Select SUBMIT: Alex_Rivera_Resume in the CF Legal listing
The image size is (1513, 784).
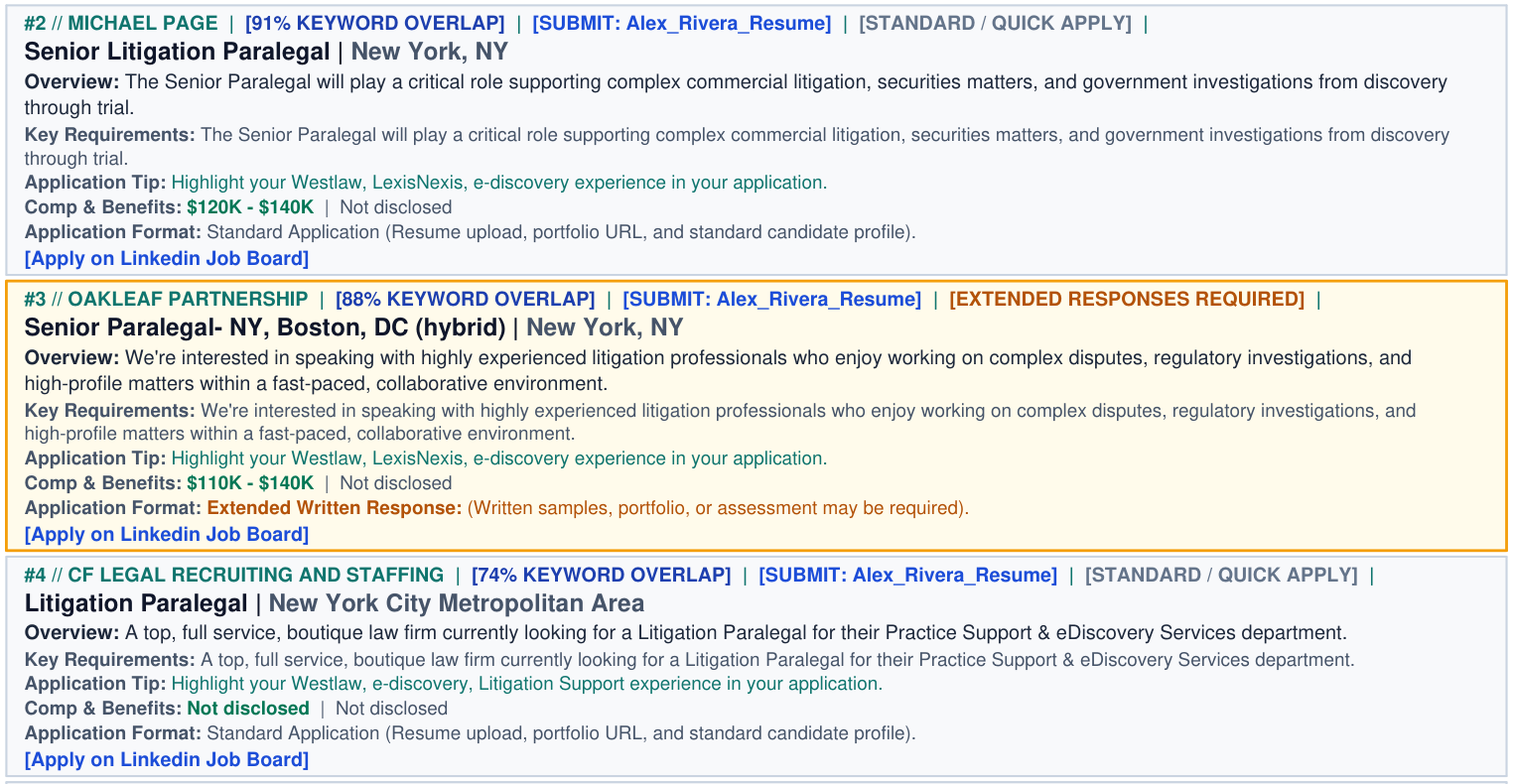tap(908, 575)
